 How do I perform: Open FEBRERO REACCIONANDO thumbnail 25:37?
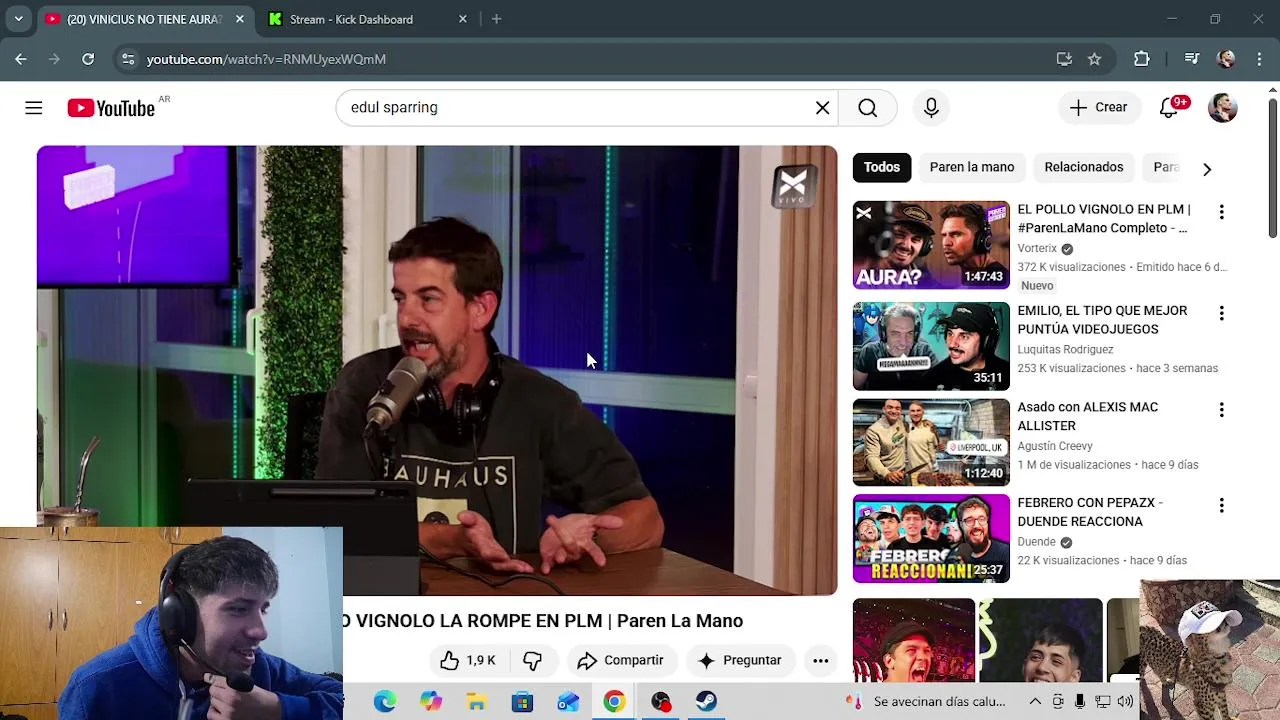pos(931,538)
